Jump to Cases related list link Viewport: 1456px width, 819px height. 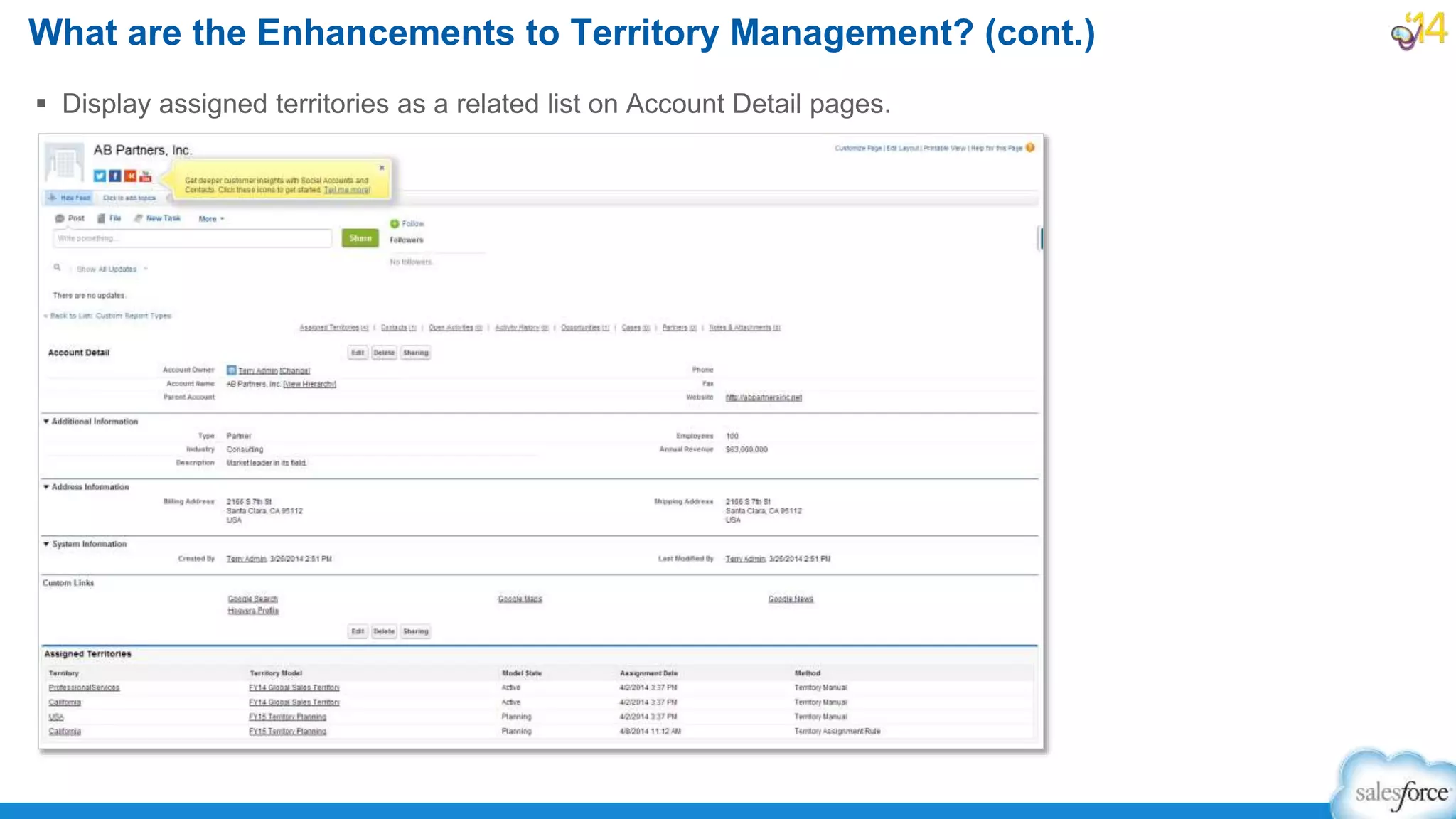pos(636,328)
